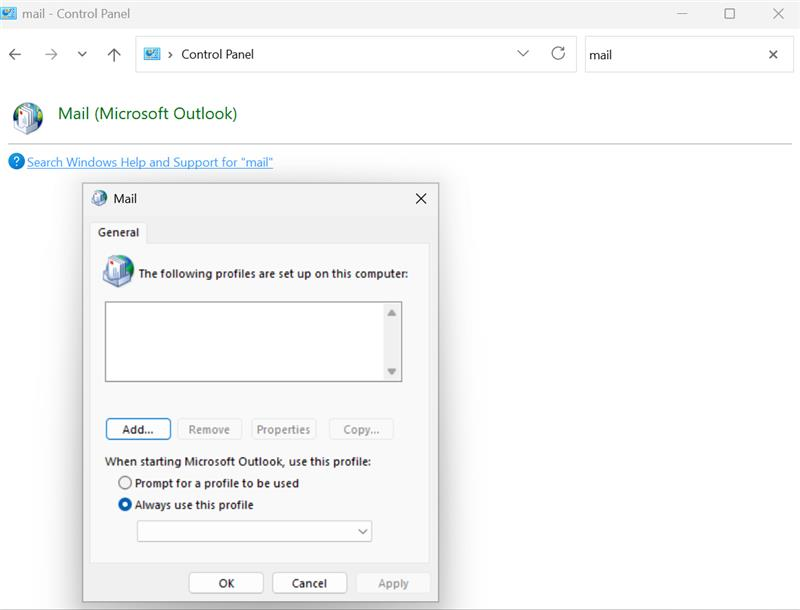The height and width of the screenshot is (610, 800).
Task: Clear the mail search text
Action: tap(773, 55)
